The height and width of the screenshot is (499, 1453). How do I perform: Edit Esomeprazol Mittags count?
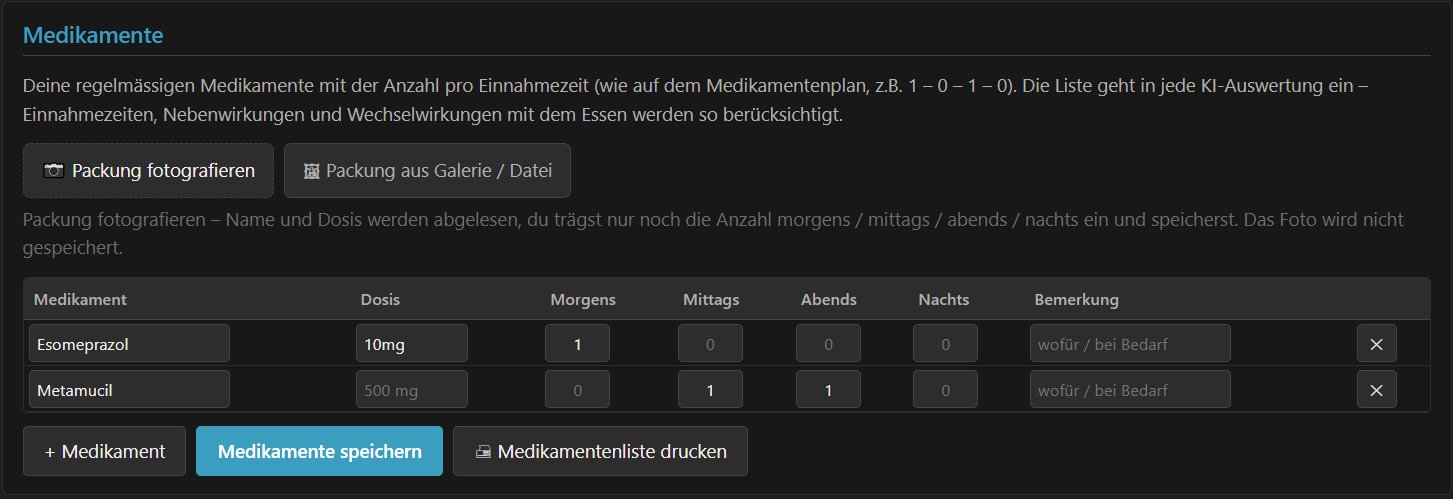711,344
